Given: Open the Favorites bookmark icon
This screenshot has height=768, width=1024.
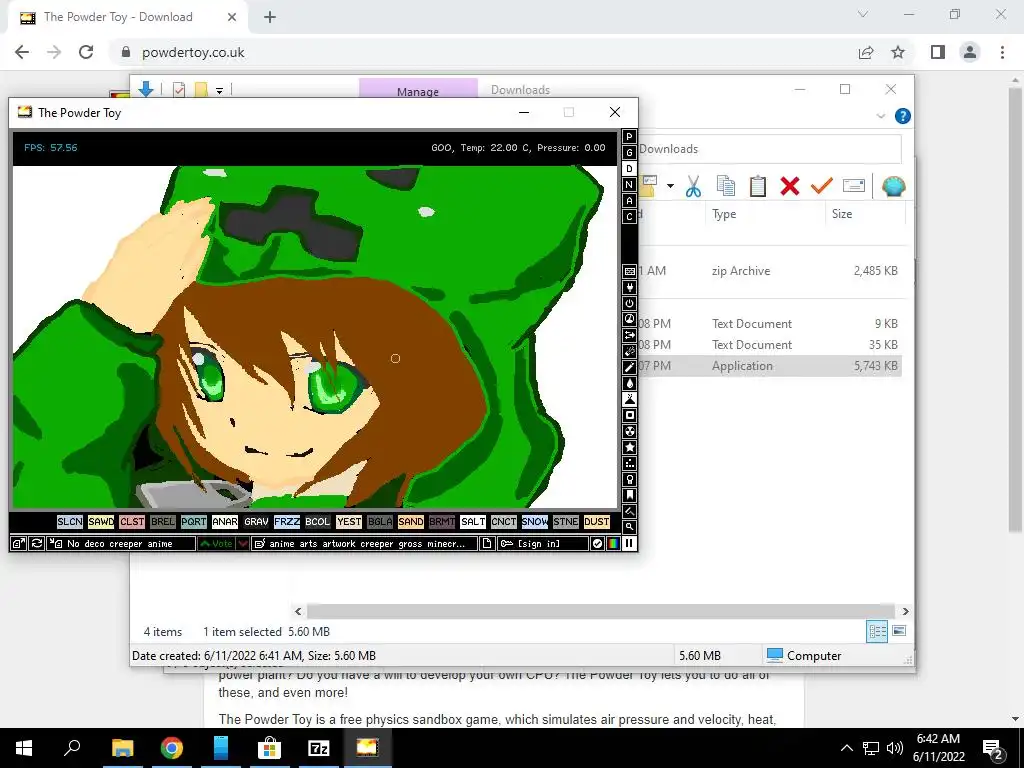Looking at the screenshot, I should [630, 495].
